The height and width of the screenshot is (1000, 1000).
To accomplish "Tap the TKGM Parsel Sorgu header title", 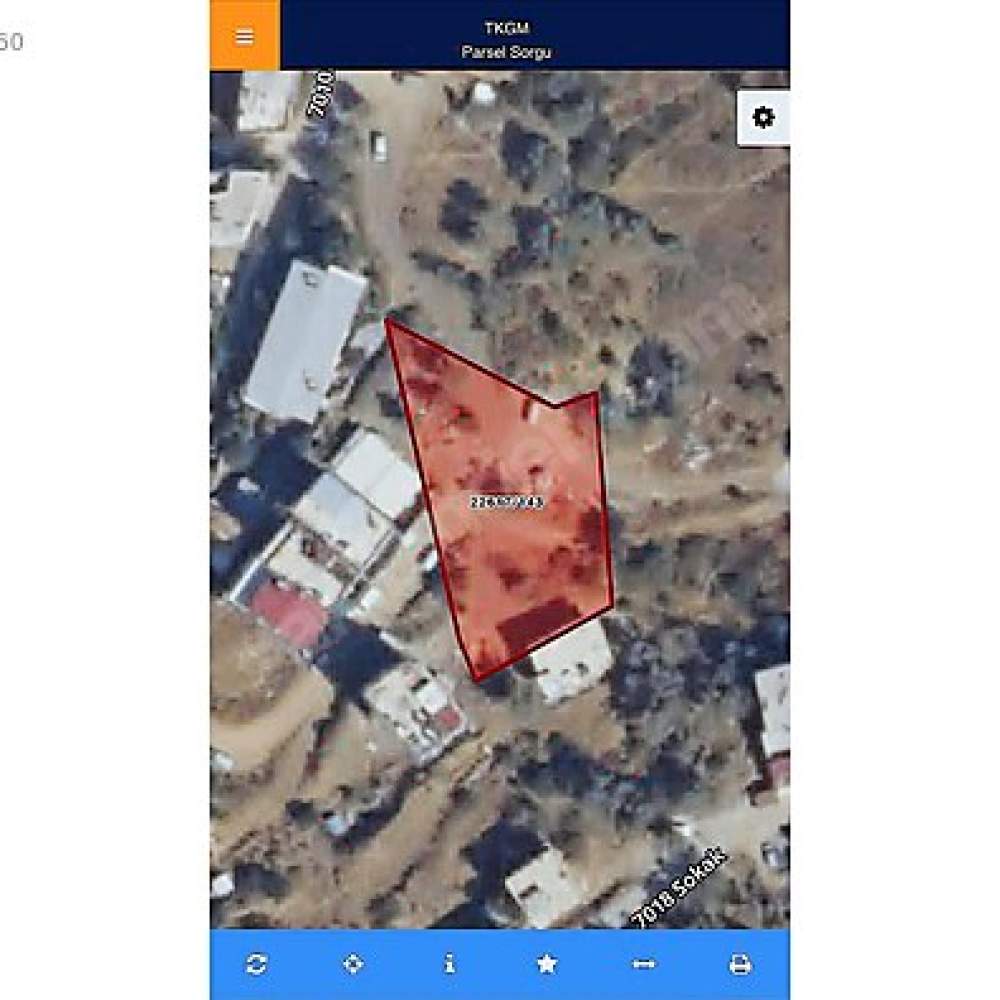I will pyautogui.click(x=506, y=40).
